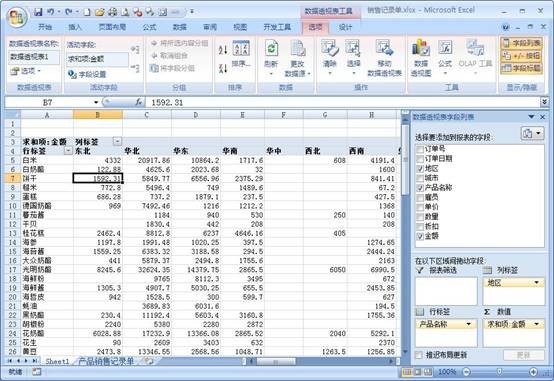Redo the last undone action
The width and height of the screenshot is (554, 381).
tap(69, 12)
